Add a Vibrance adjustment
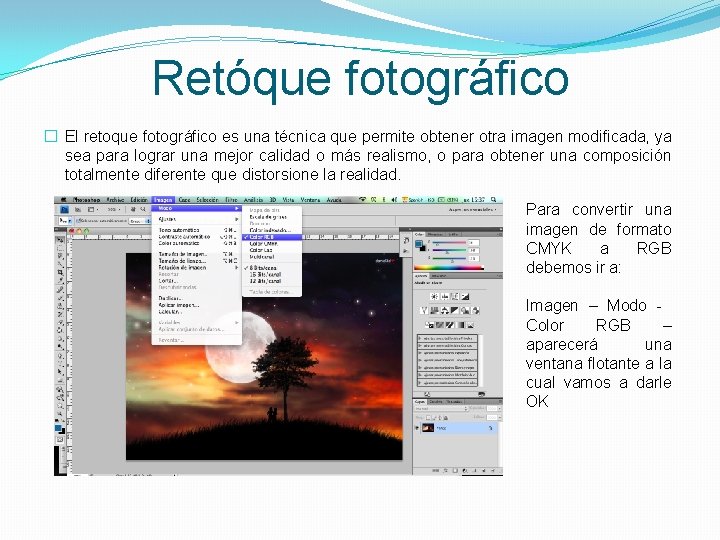720x540 pixels. 424,310
